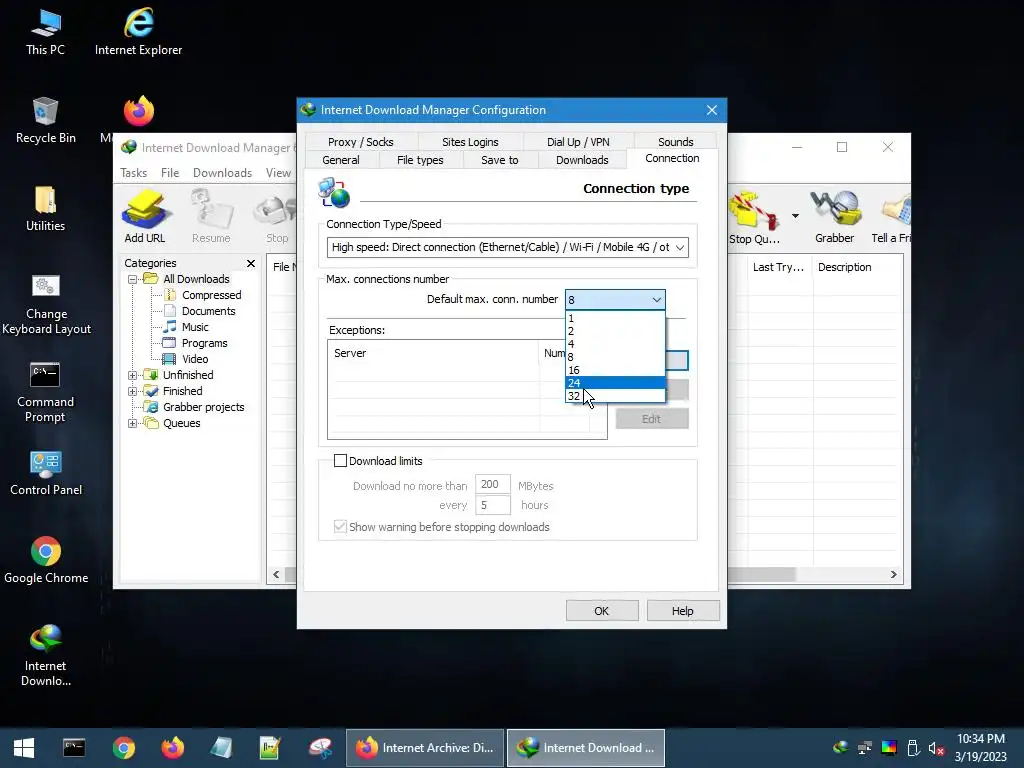This screenshot has height=768, width=1024.
Task: Select Grabber projects in tree
Action: coord(203,407)
